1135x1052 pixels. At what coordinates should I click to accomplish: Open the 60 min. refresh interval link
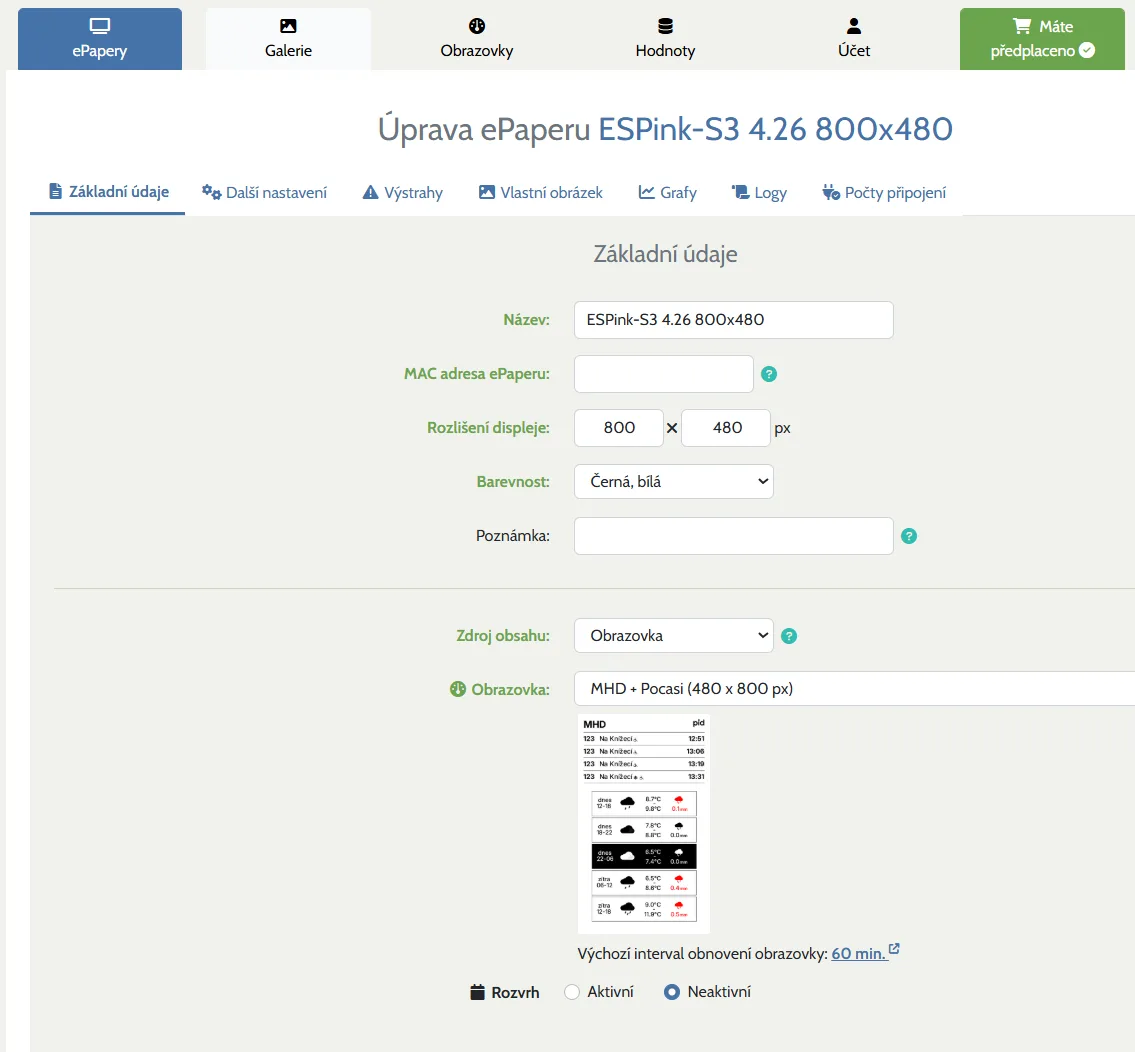[x=858, y=953]
